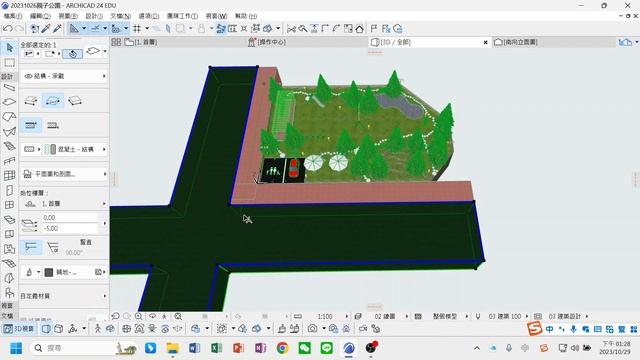This screenshot has height=360, width=640.
Task: Click the Grid snap icon in toolbar
Action: [x=137, y=29]
